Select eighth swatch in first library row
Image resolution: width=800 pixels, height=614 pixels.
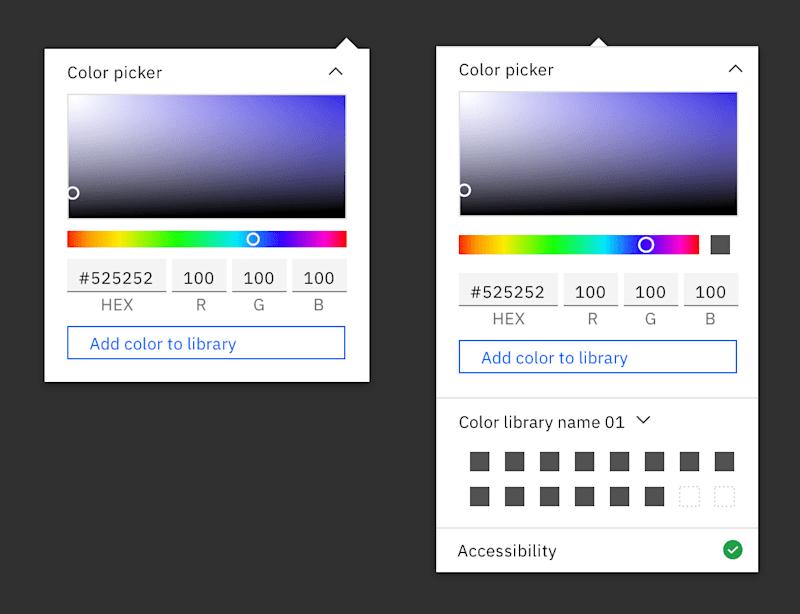click(724, 461)
